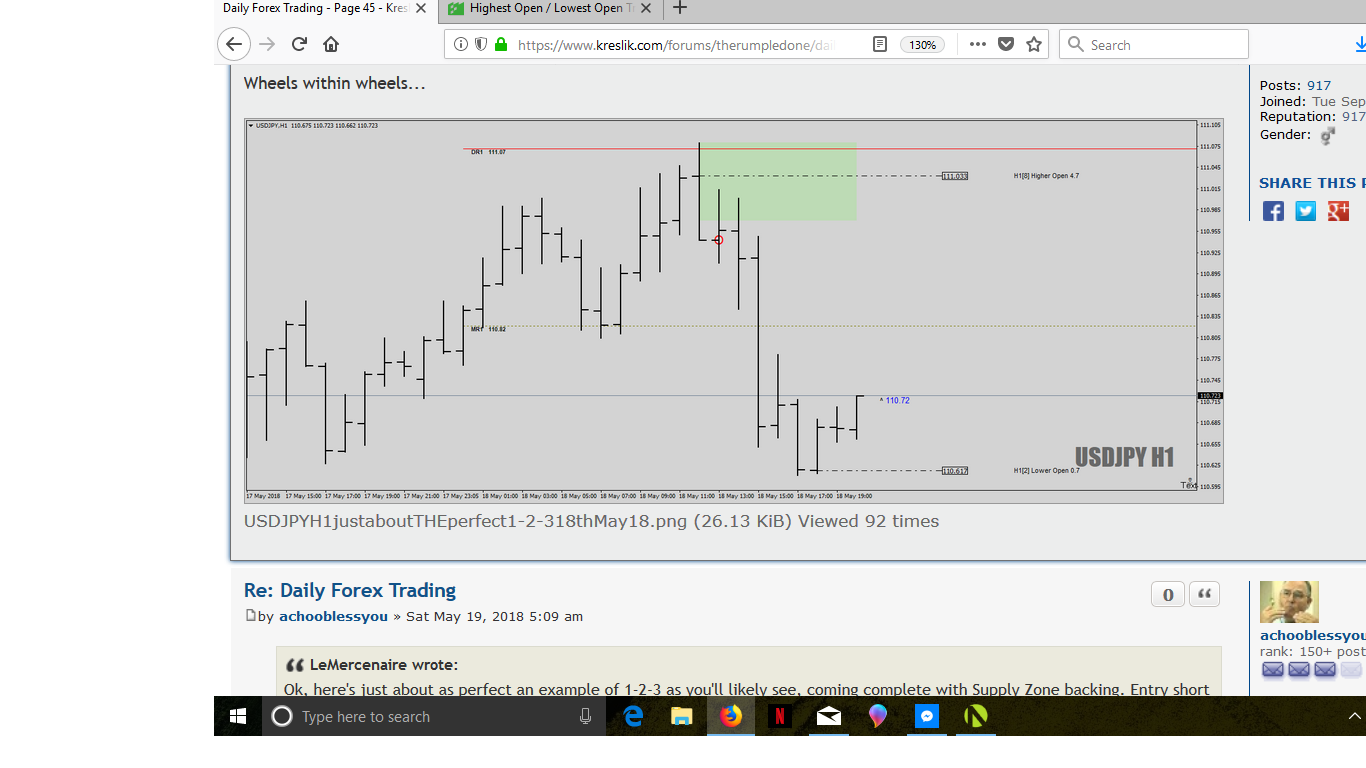
Task: Click the post icon beside 'by achooblessyou'
Action: coord(251,616)
